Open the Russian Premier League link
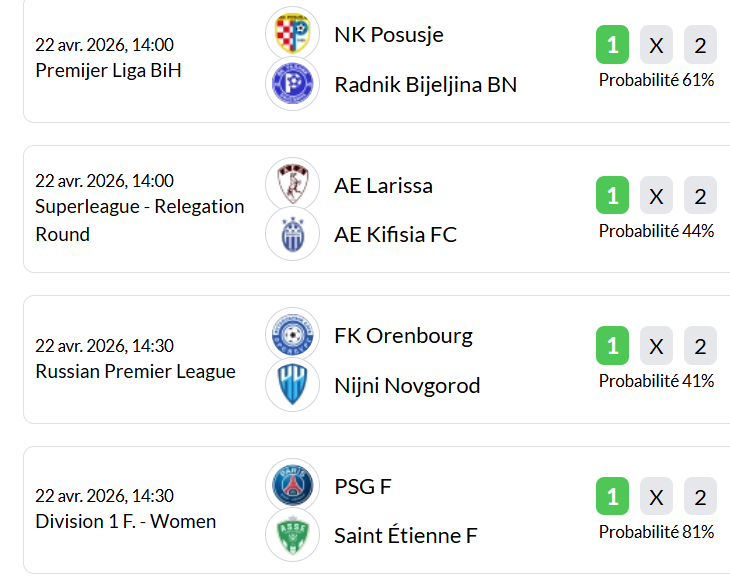This screenshot has width=730, height=577. pos(135,372)
